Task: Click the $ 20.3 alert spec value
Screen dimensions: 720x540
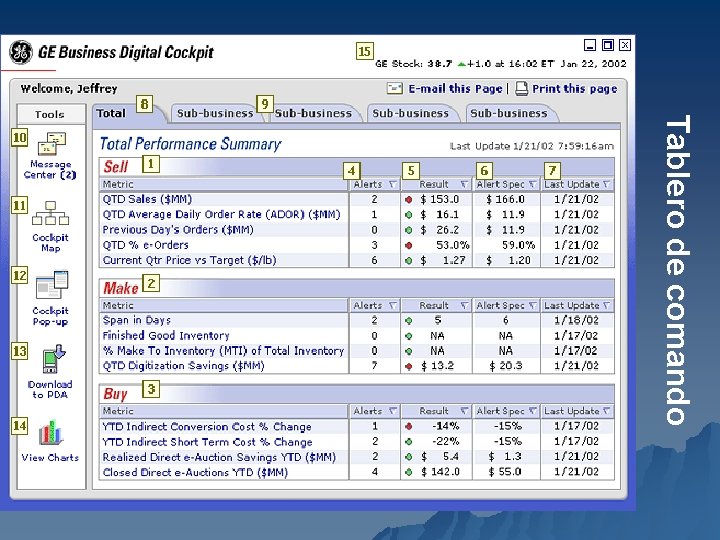Action: 506,366
